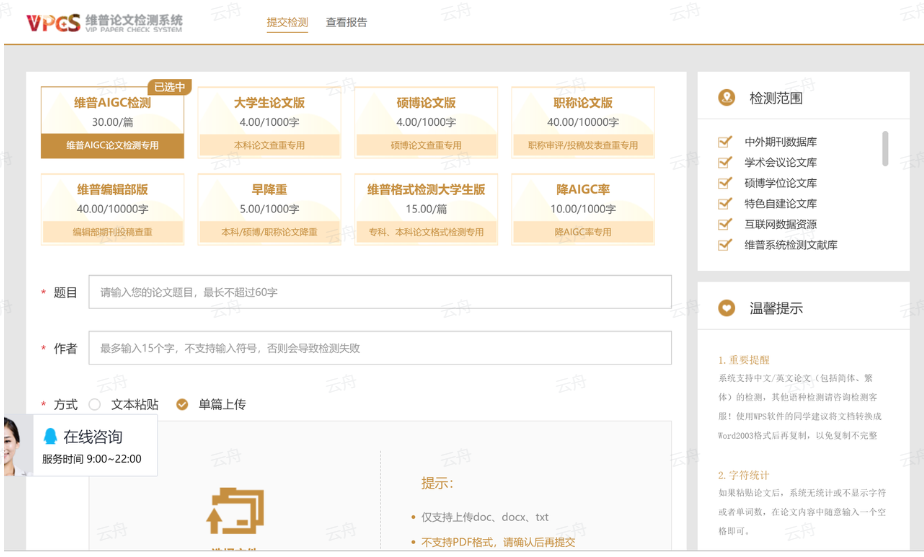Click the 温馨提示 heart icon
The height and width of the screenshot is (557, 924).
pyautogui.click(x=727, y=308)
